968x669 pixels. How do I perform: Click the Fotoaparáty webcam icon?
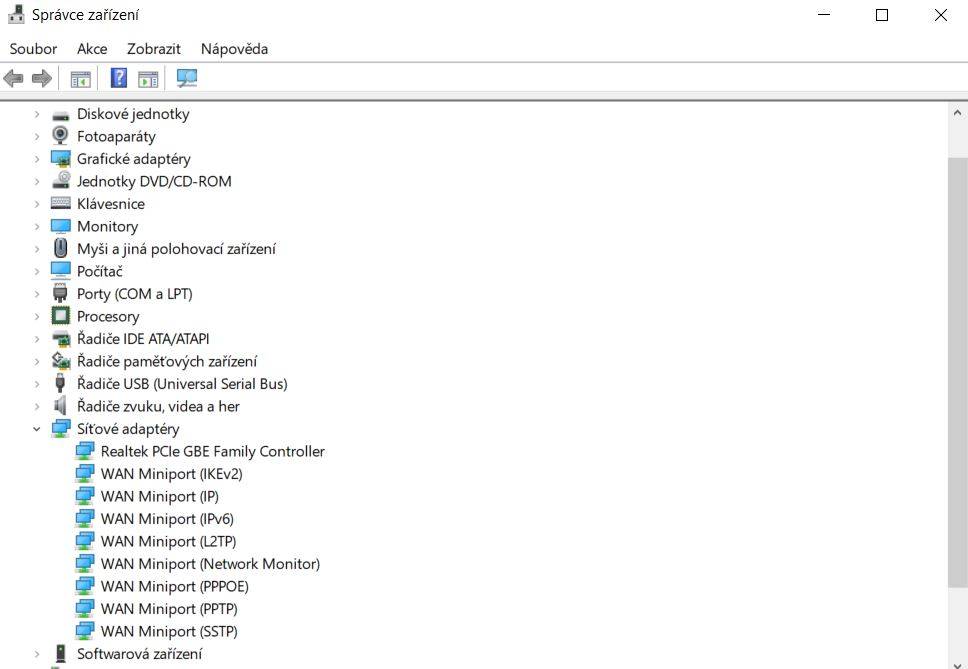[x=60, y=136]
